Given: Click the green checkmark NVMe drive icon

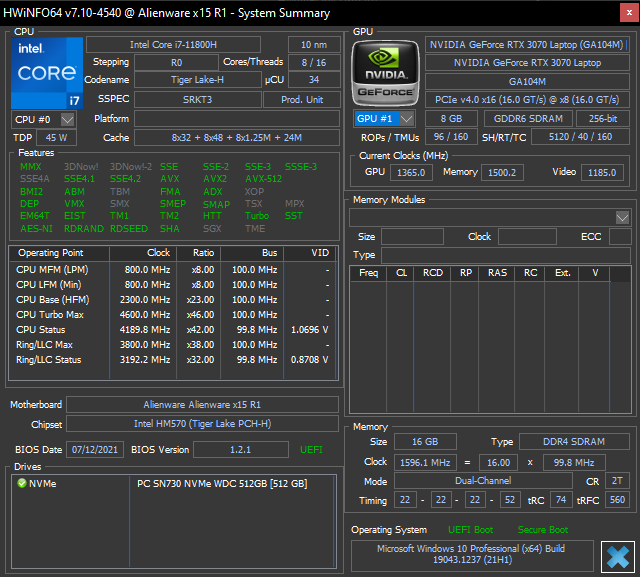Looking at the screenshot, I should coord(22,483).
